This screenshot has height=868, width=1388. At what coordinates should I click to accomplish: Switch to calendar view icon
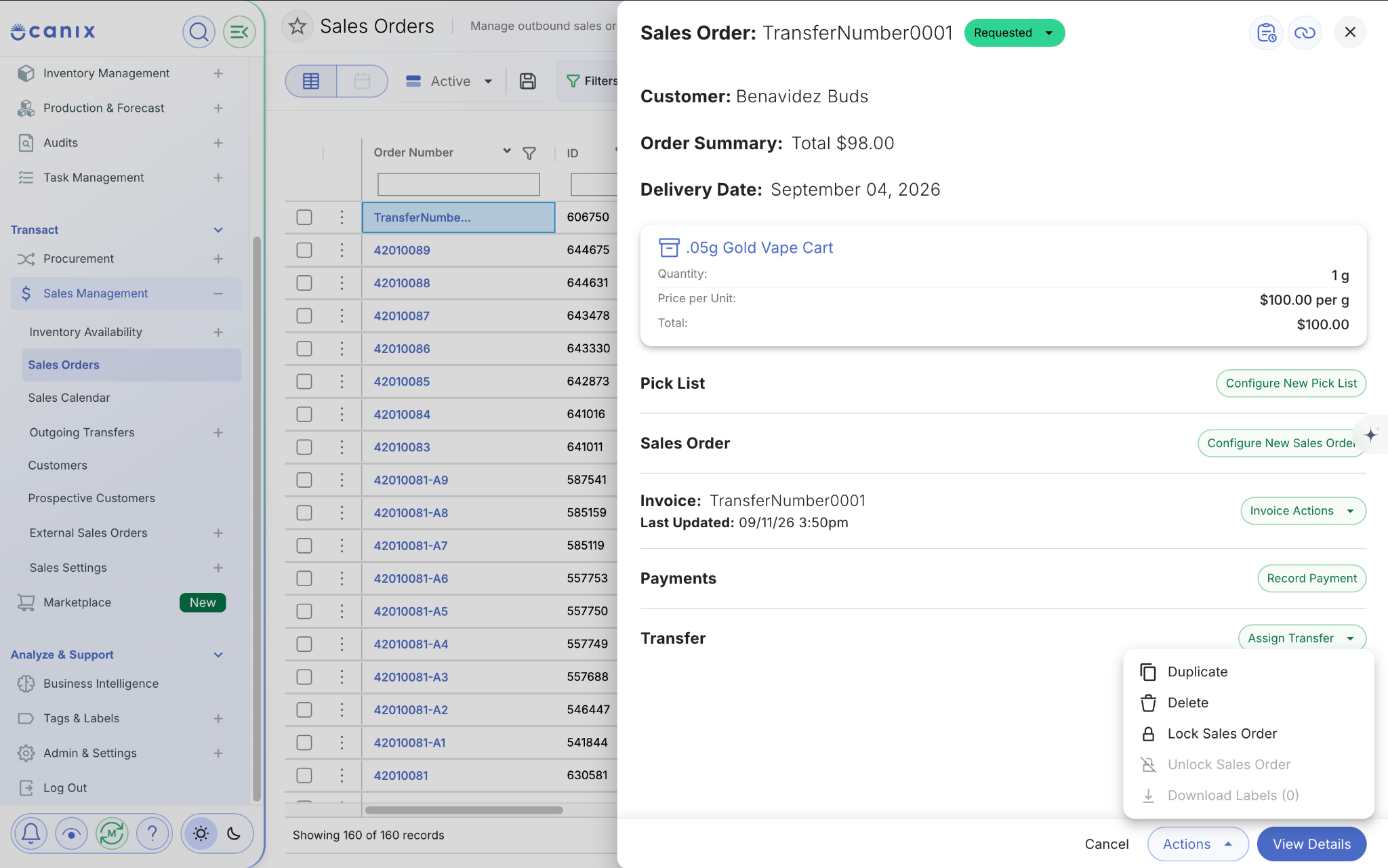point(362,81)
